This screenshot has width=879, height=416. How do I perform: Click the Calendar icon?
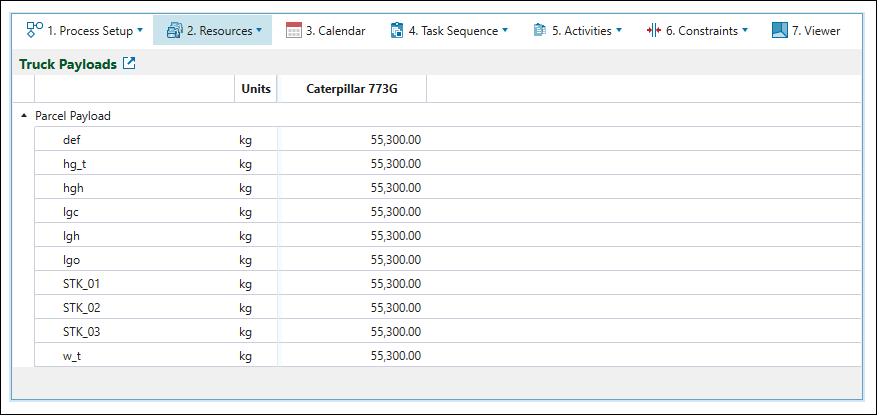pyautogui.click(x=294, y=30)
